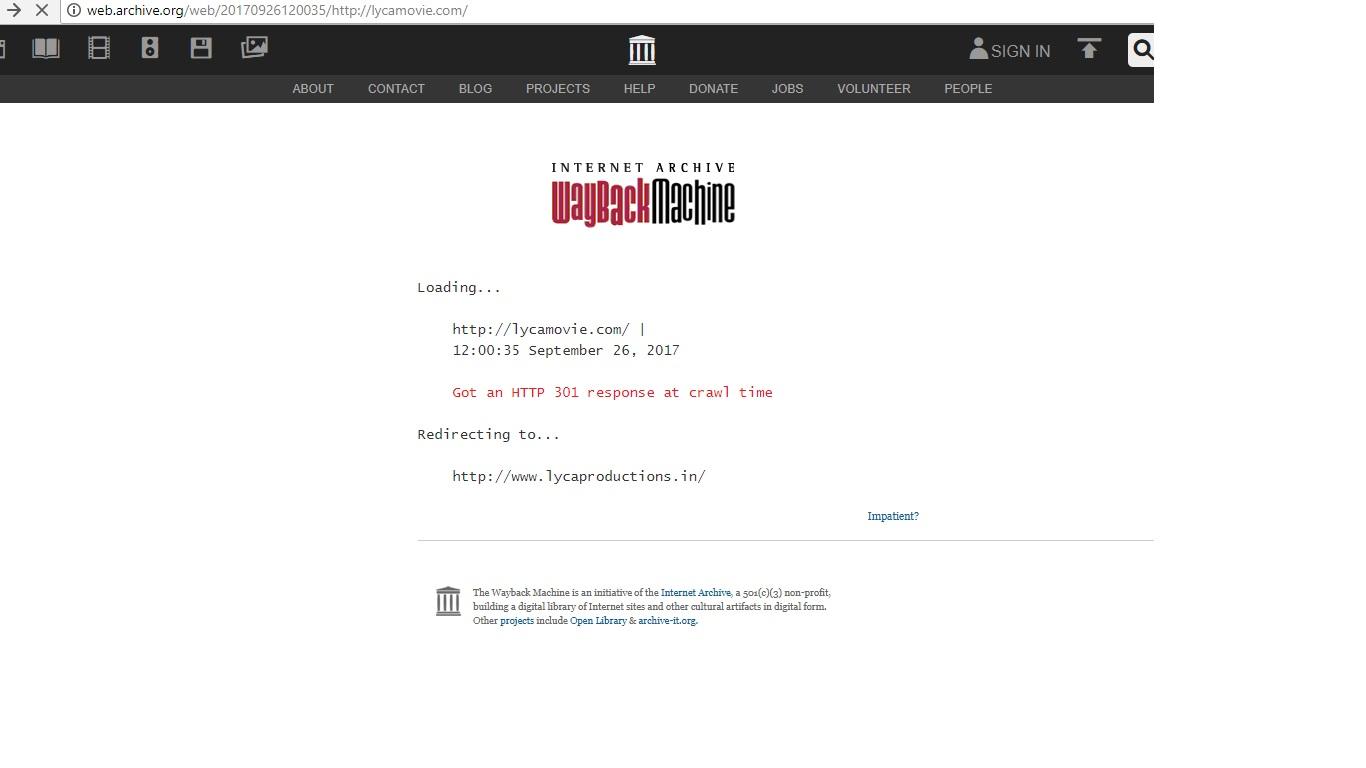
Task: Click the user avatar icon beside SIGN IN
Action: click(x=978, y=49)
